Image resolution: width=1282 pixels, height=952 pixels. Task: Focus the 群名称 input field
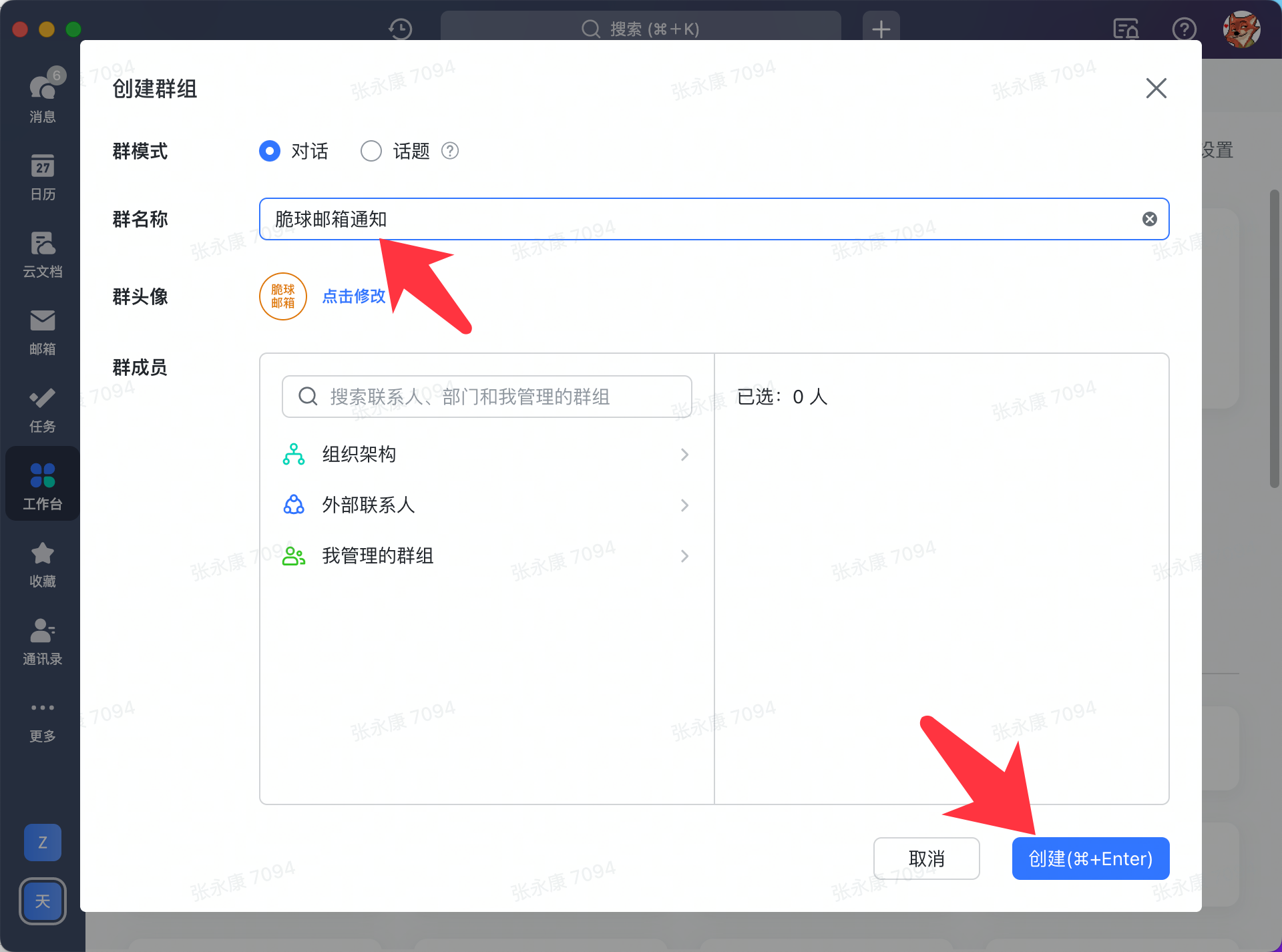714,219
